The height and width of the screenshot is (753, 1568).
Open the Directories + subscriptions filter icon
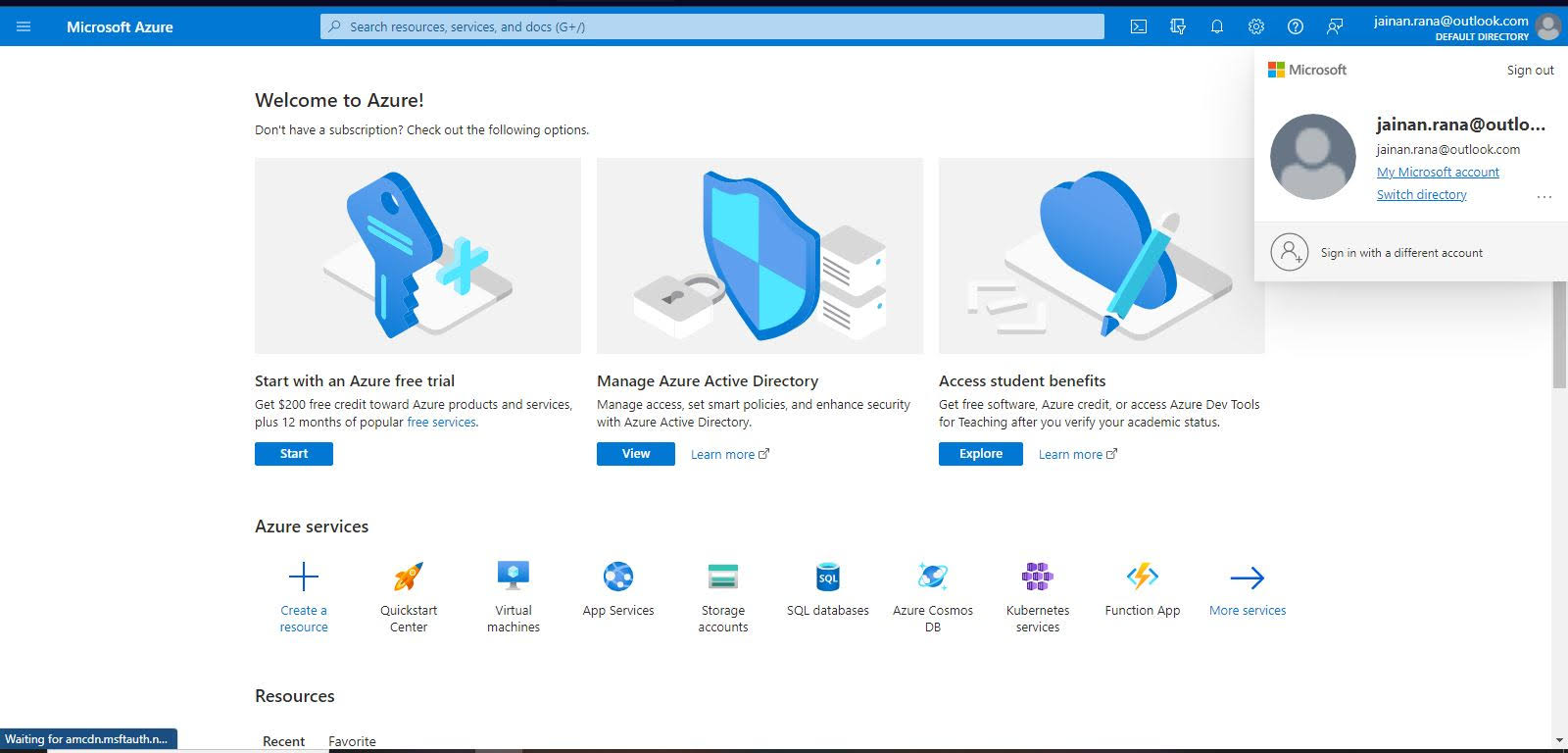point(1178,26)
